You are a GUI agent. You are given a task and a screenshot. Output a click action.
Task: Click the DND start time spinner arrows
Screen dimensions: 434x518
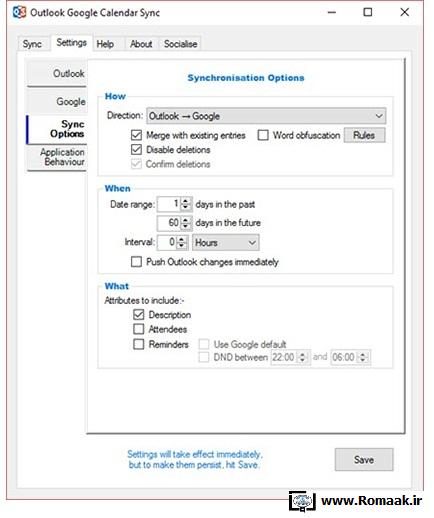[303, 357]
